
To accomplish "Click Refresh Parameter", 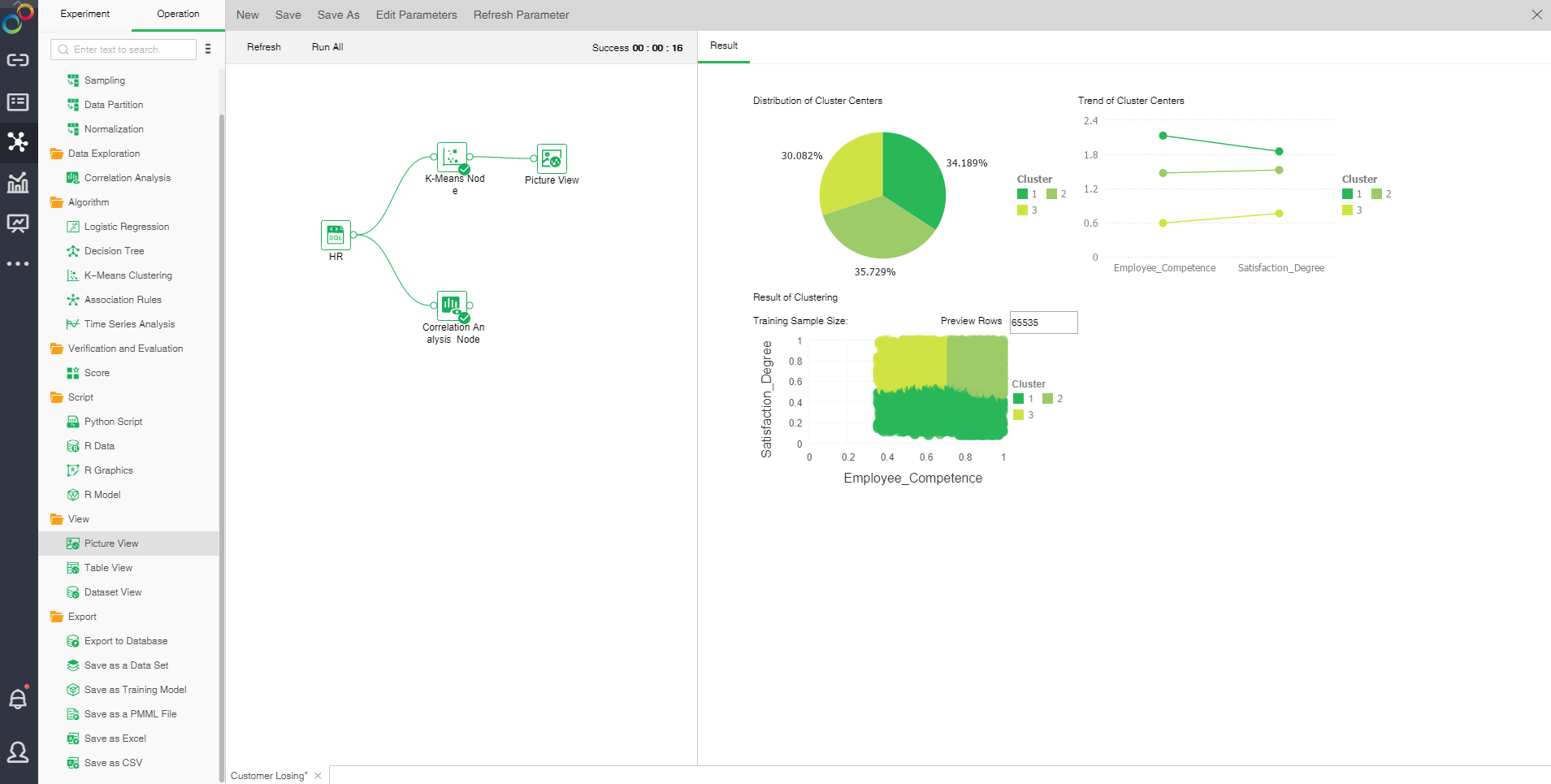I will click(522, 15).
